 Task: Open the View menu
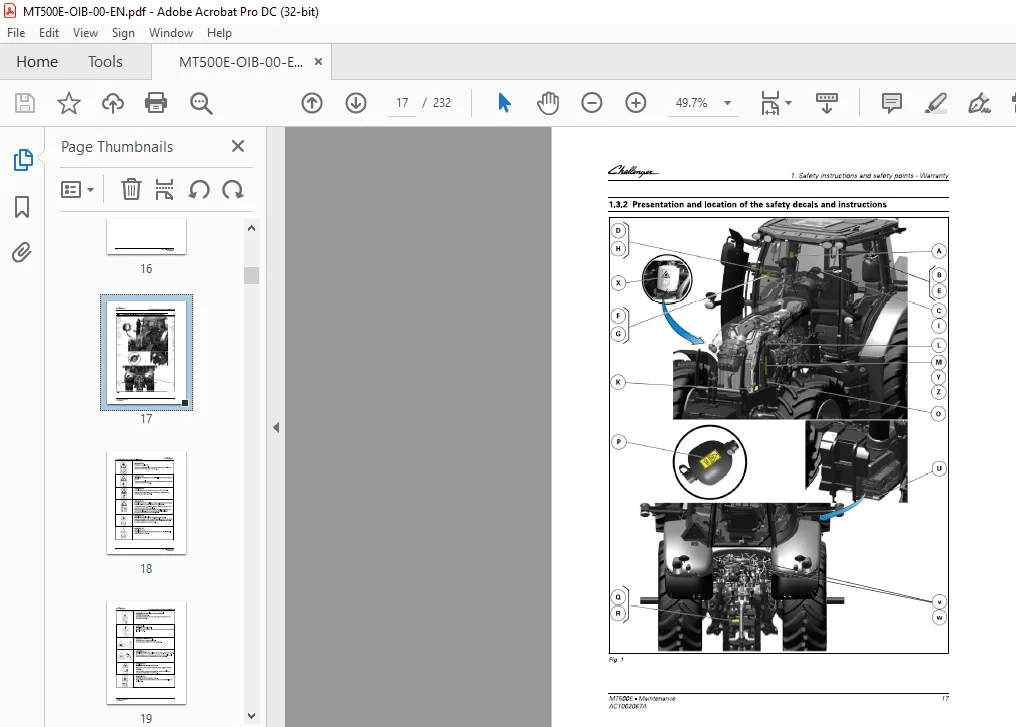click(x=85, y=33)
